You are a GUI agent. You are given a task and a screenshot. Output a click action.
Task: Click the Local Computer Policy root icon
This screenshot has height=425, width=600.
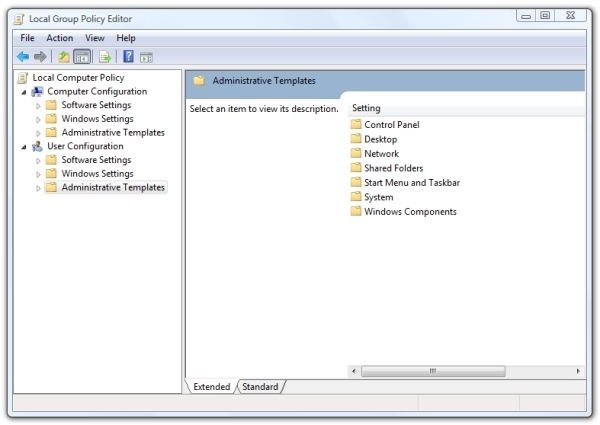[x=23, y=78]
